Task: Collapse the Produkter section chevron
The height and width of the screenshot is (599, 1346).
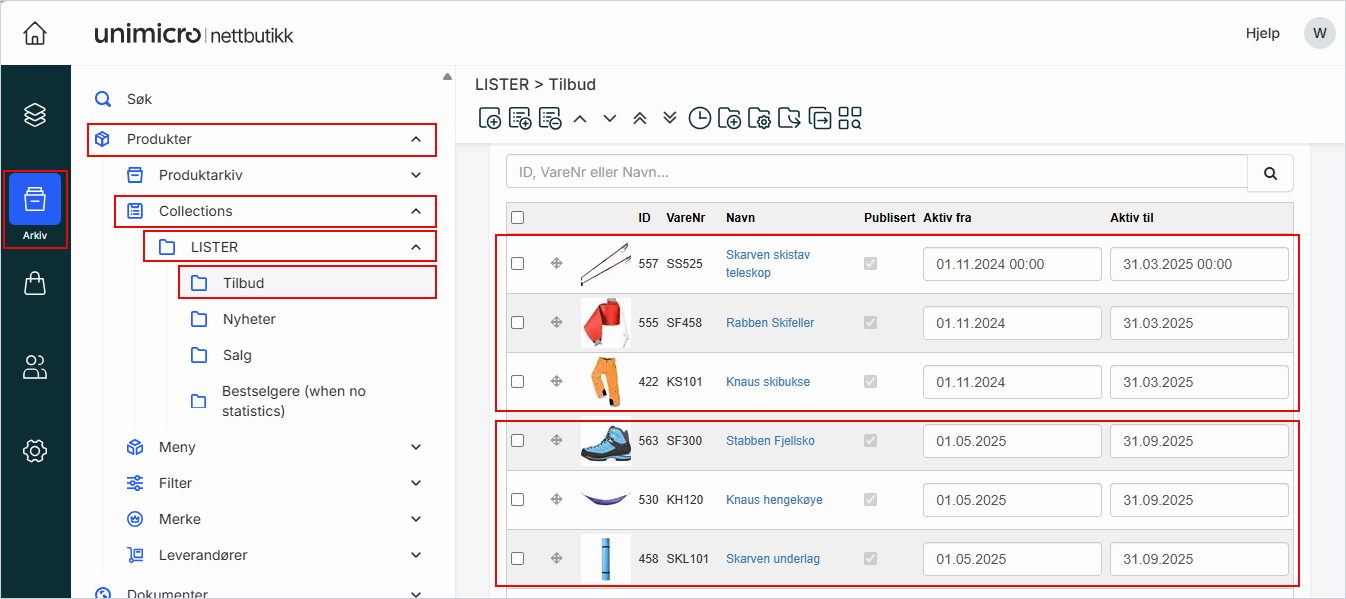Action: (x=416, y=139)
